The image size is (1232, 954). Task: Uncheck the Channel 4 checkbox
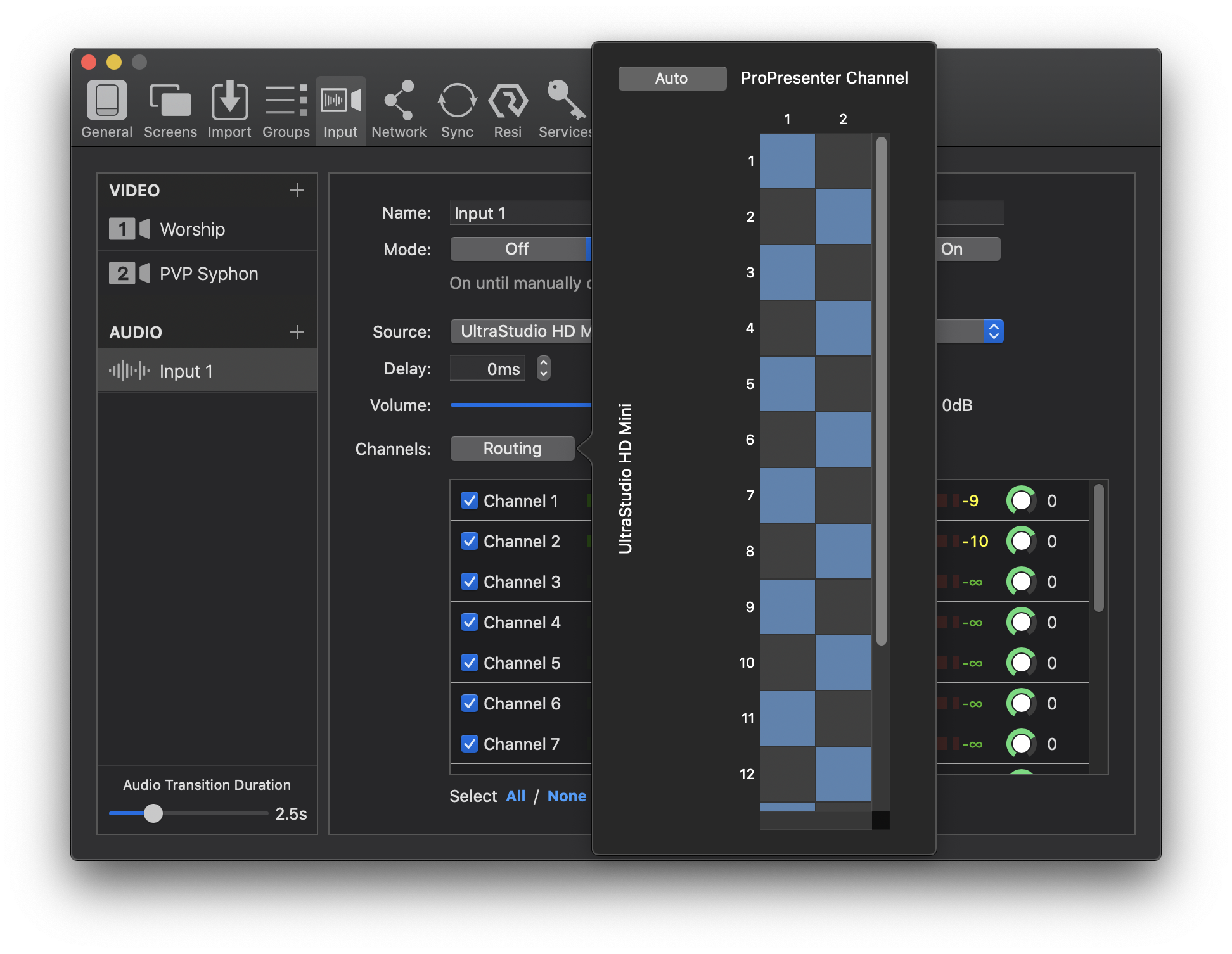[x=470, y=622]
